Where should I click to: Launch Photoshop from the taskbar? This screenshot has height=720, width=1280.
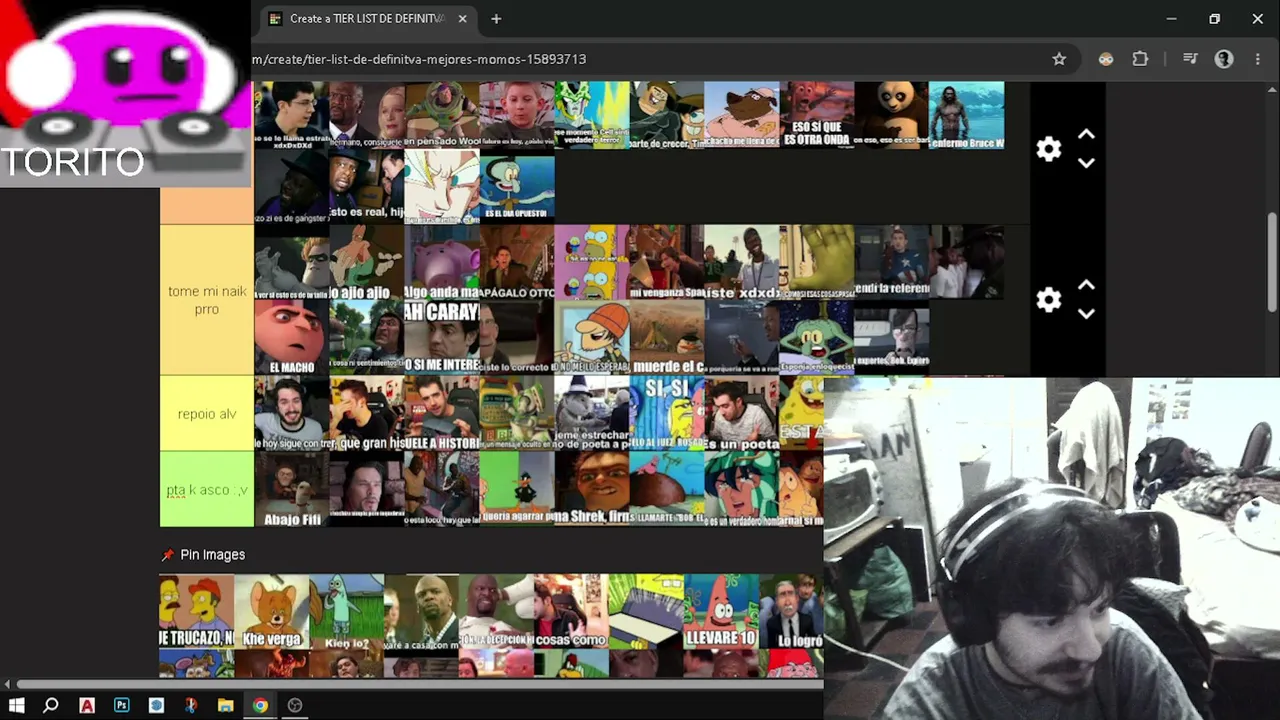(x=122, y=705)
